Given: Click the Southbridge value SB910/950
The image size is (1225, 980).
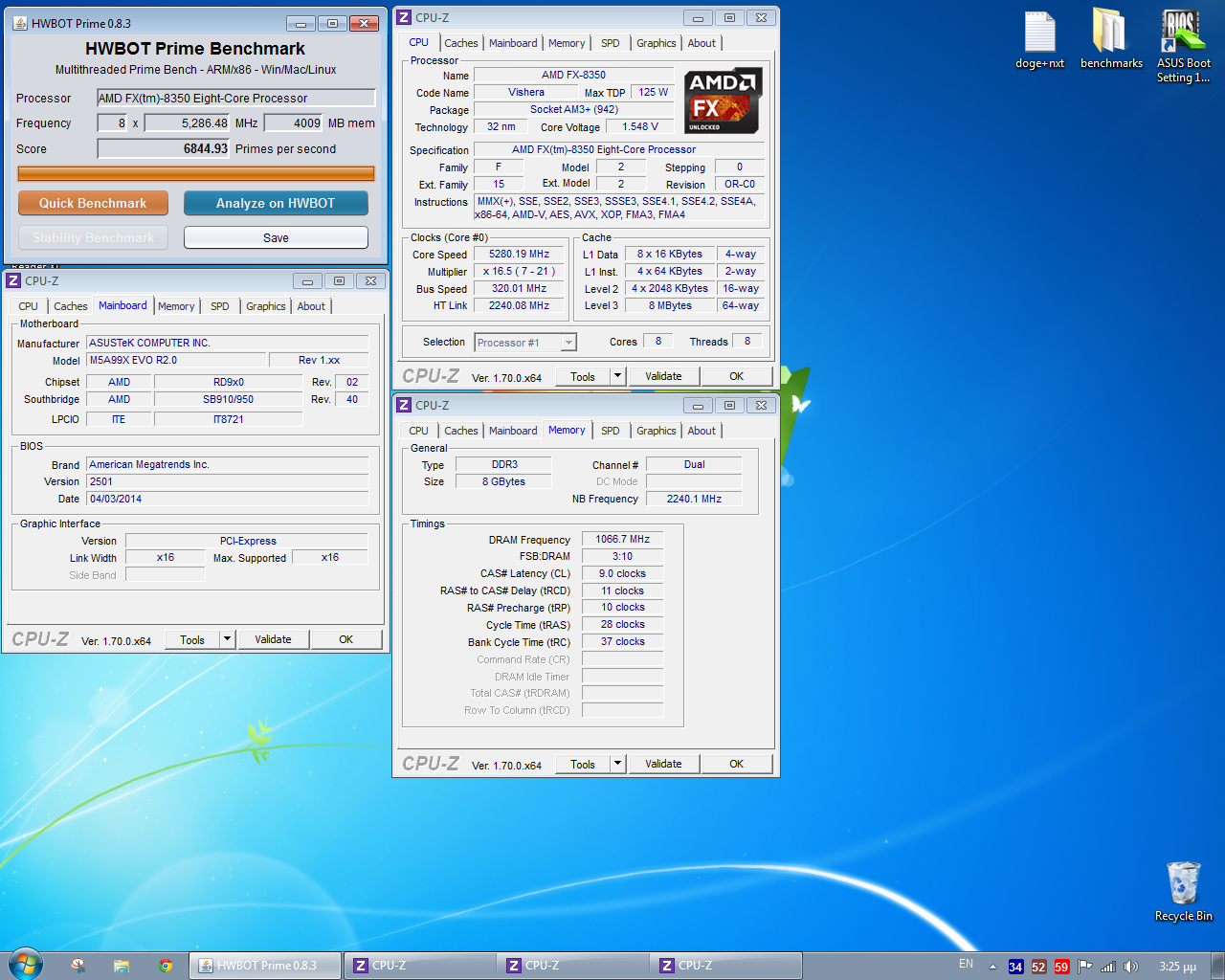Looking at the screenshot, I should (228, 399).
